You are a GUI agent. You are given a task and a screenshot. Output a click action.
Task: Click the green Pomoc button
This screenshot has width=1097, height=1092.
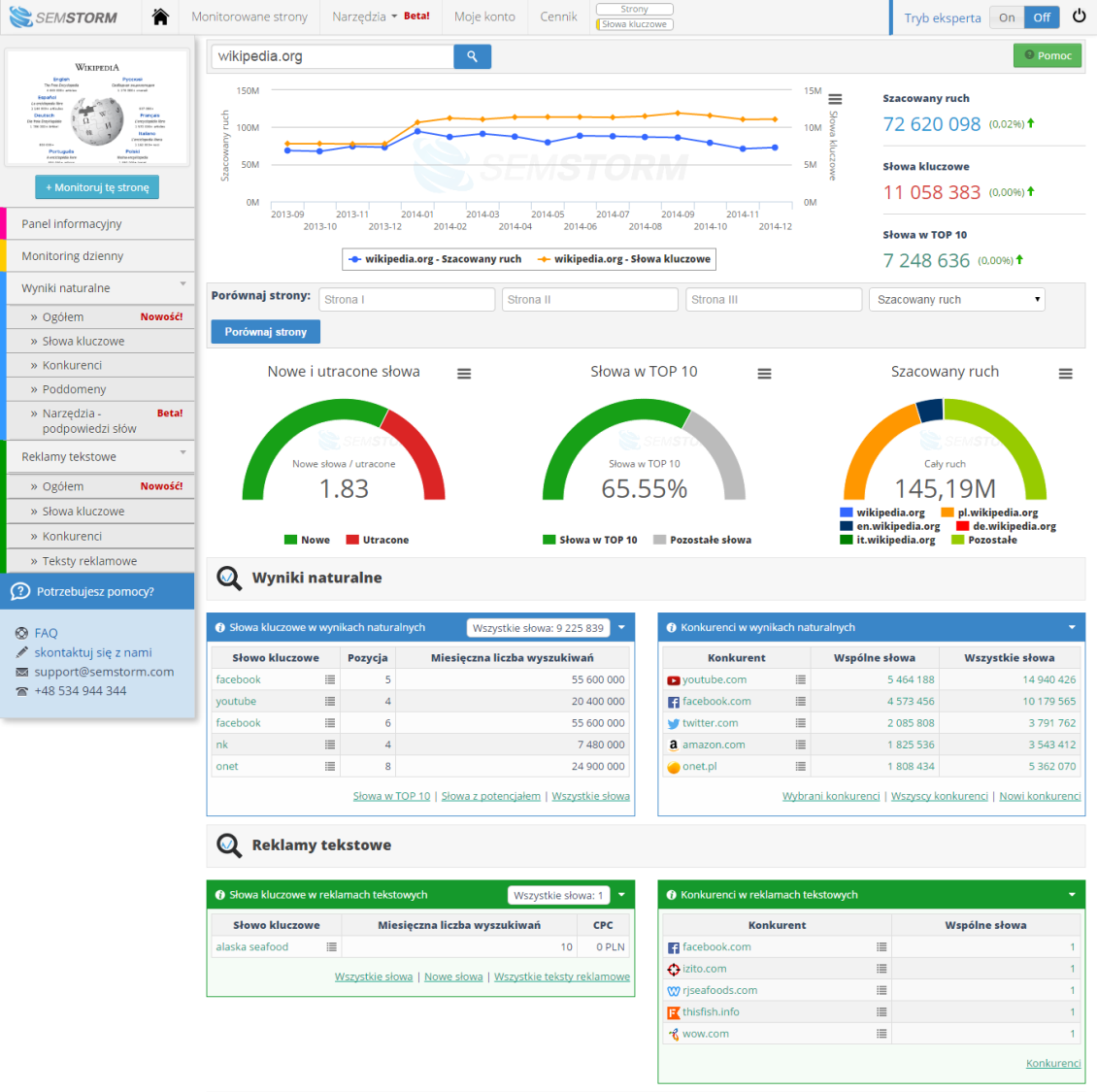coord(1047,55)
